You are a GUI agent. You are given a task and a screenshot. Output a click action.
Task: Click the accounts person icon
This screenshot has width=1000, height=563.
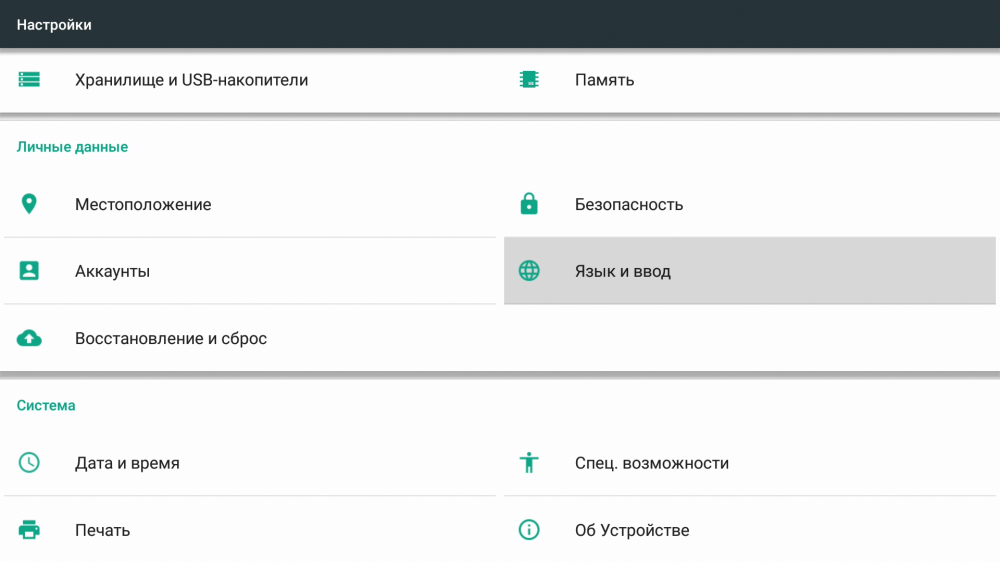tap(29, 271)
